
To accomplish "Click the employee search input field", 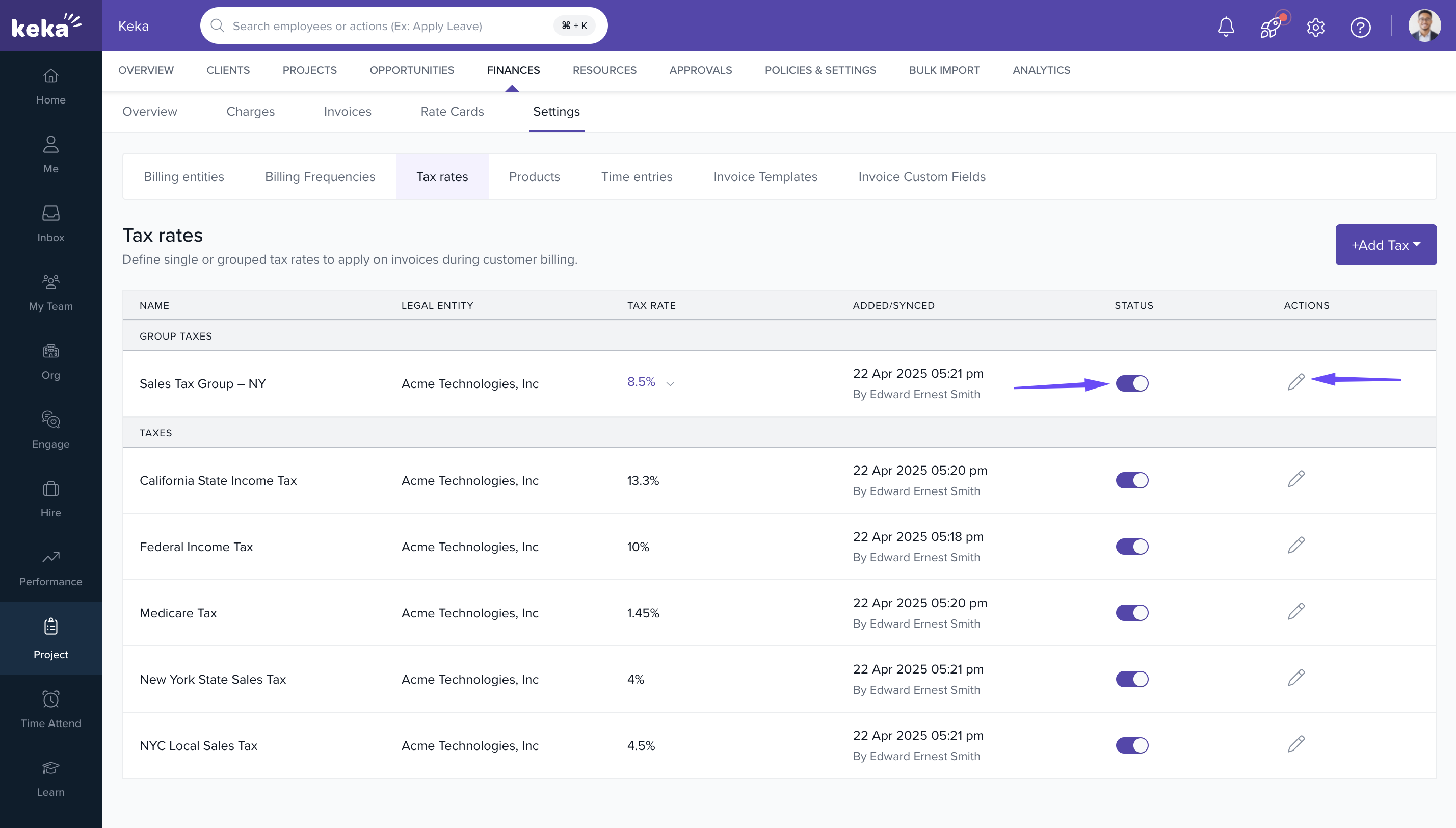I will (386, 26).
